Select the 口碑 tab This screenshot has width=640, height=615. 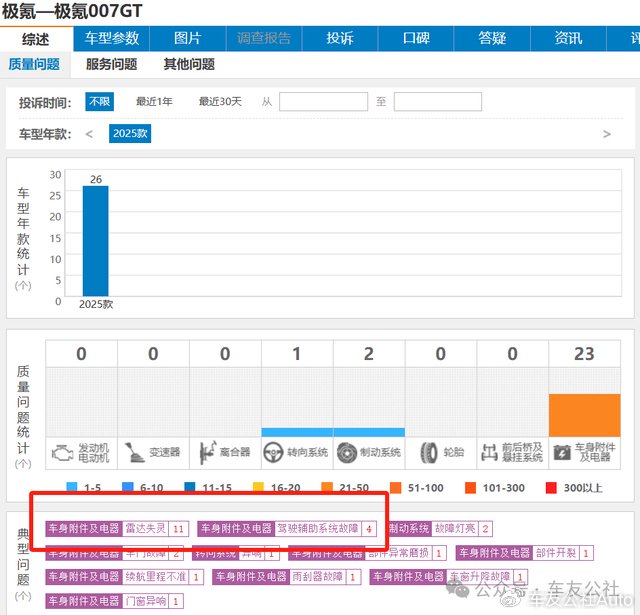[416, 38]
